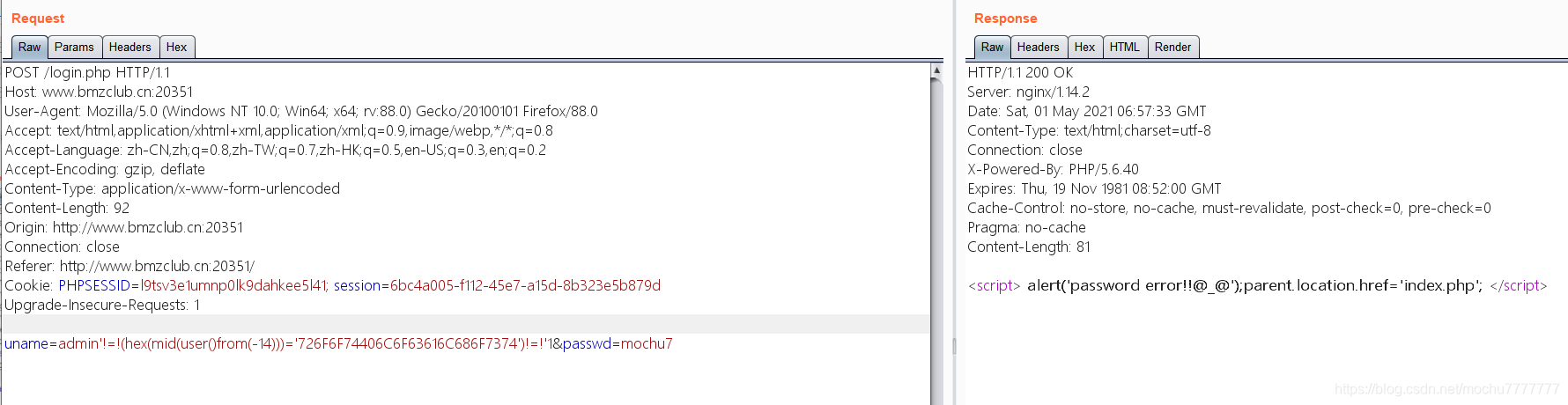Click the 'Content-Length: 92' line
This screenshot has height=405, width=1568.
pos(67,208)
